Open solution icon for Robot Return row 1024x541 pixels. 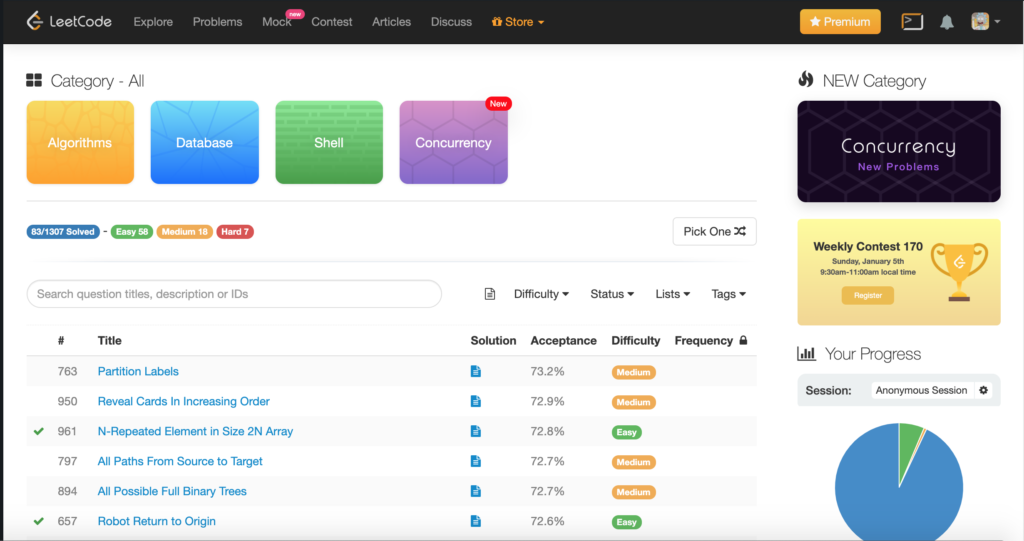coord(475,521)
